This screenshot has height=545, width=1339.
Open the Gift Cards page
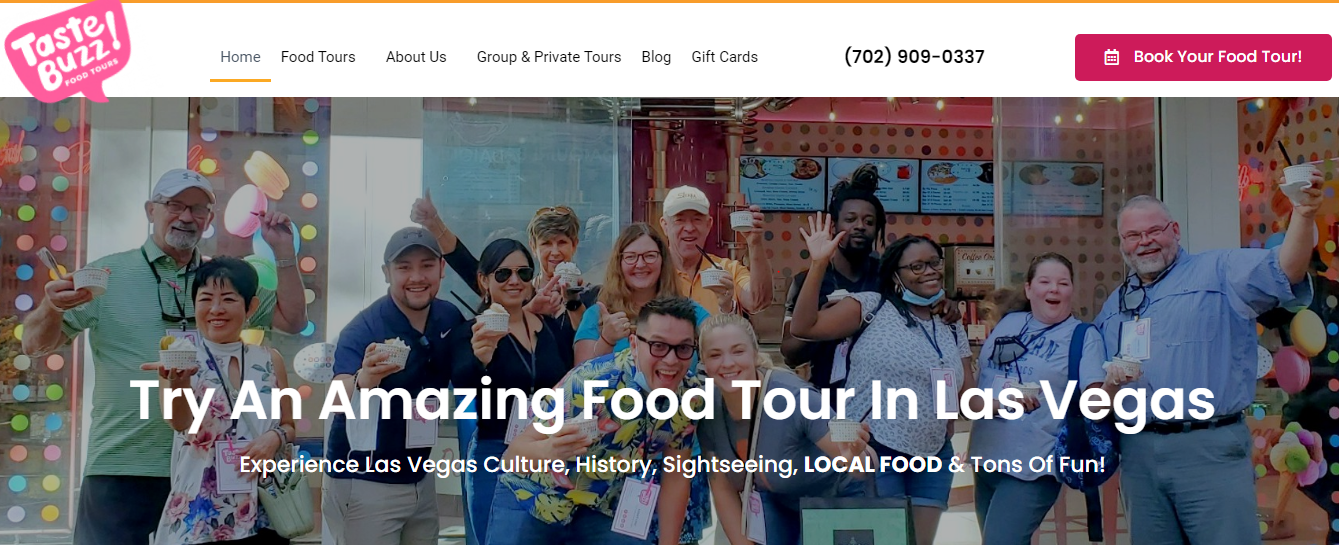coord(724,57)
